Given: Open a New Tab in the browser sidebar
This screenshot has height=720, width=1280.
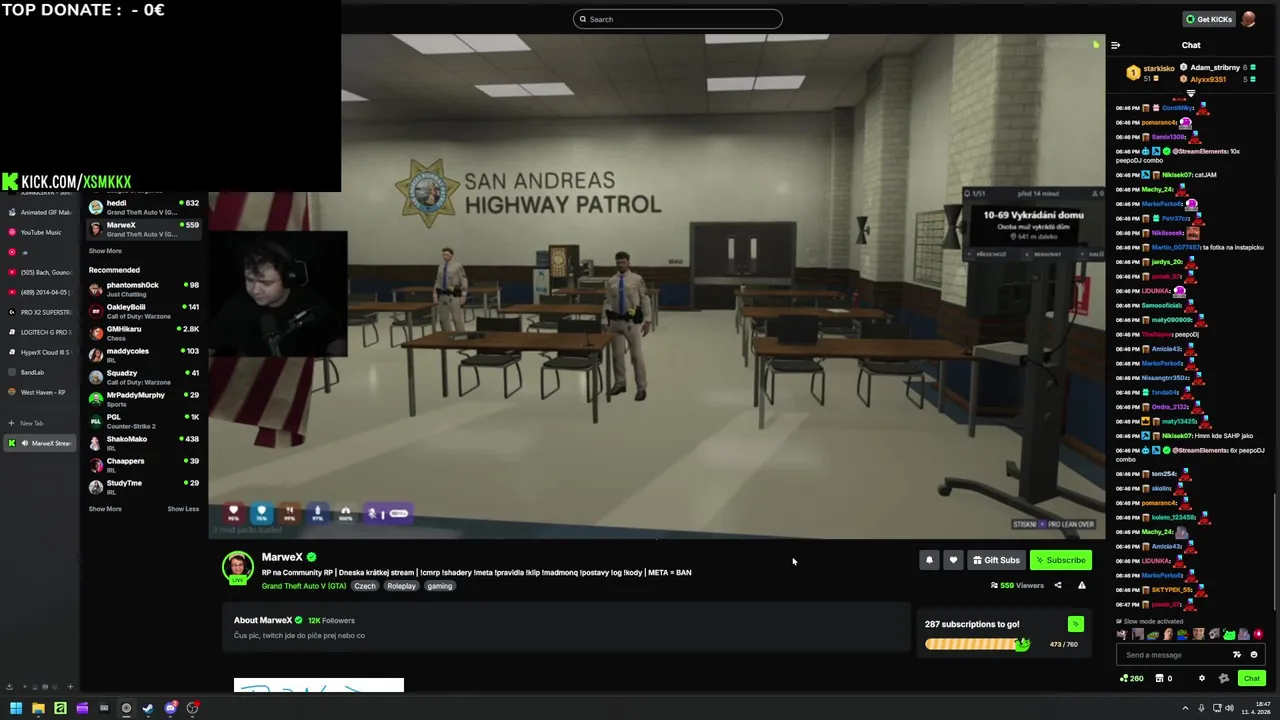Looking at the screenshot, I should pyautogui.click(x=40, y=423).
